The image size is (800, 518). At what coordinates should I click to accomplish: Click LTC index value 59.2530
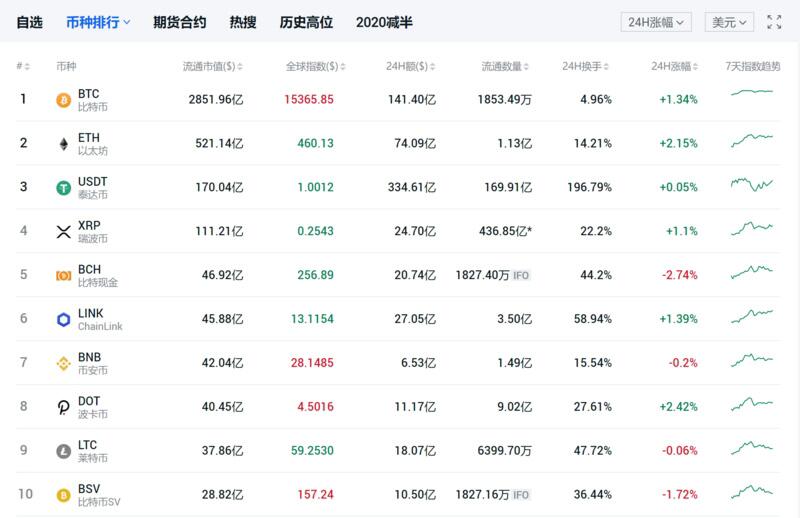312,451
